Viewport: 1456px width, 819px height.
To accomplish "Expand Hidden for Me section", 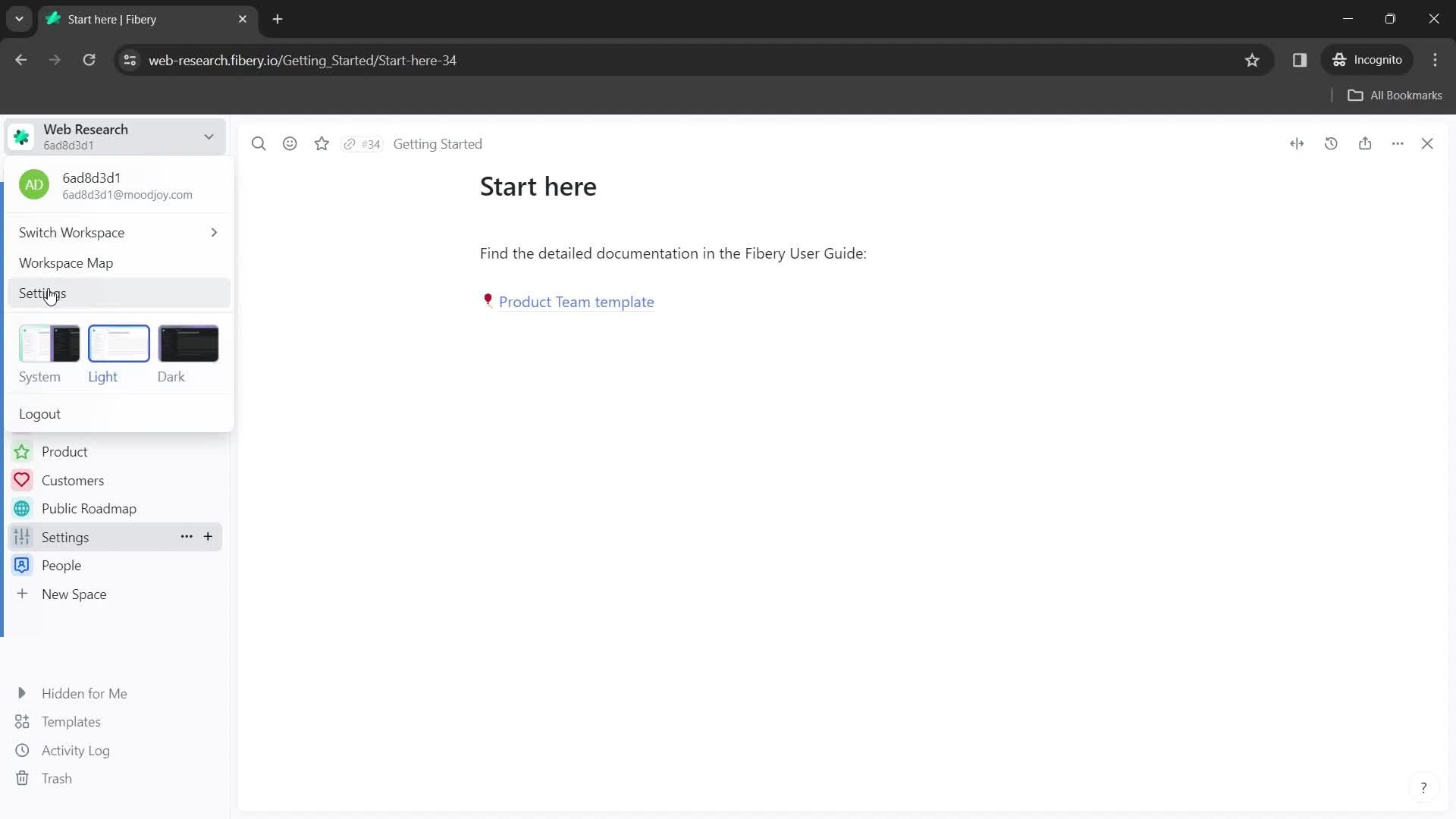I will tap(22, 693).
